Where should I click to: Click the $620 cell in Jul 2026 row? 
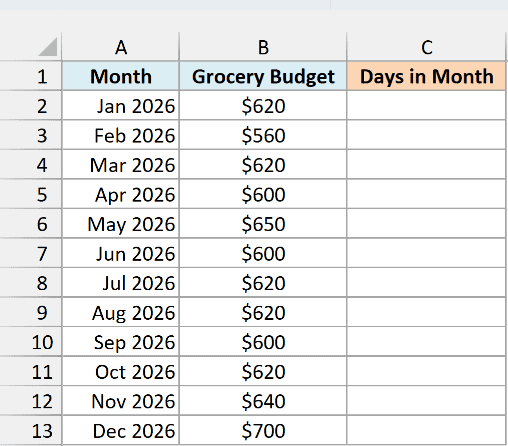point(263,282)
